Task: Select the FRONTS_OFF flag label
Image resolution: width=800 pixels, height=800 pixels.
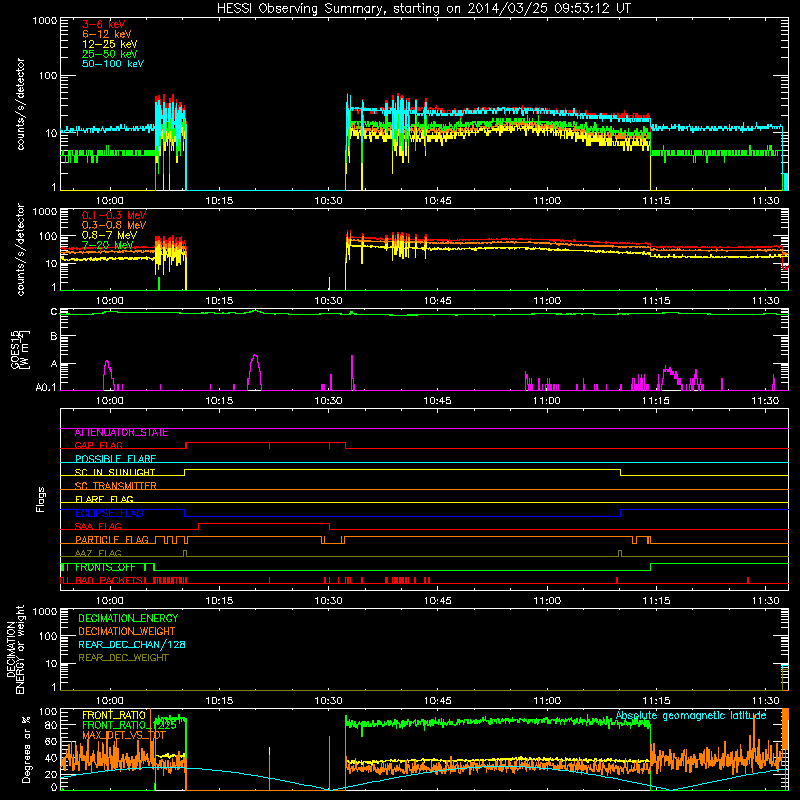Action: pos(105,567)
